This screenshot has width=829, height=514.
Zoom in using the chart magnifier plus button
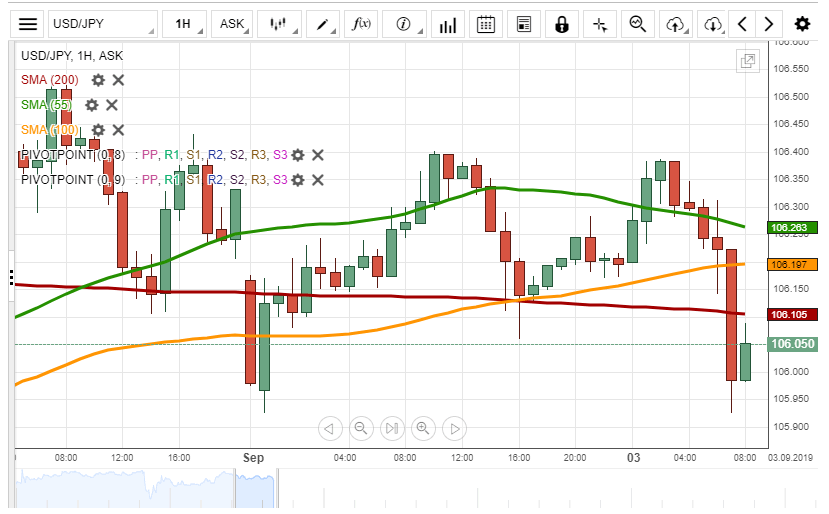[423, 429]
